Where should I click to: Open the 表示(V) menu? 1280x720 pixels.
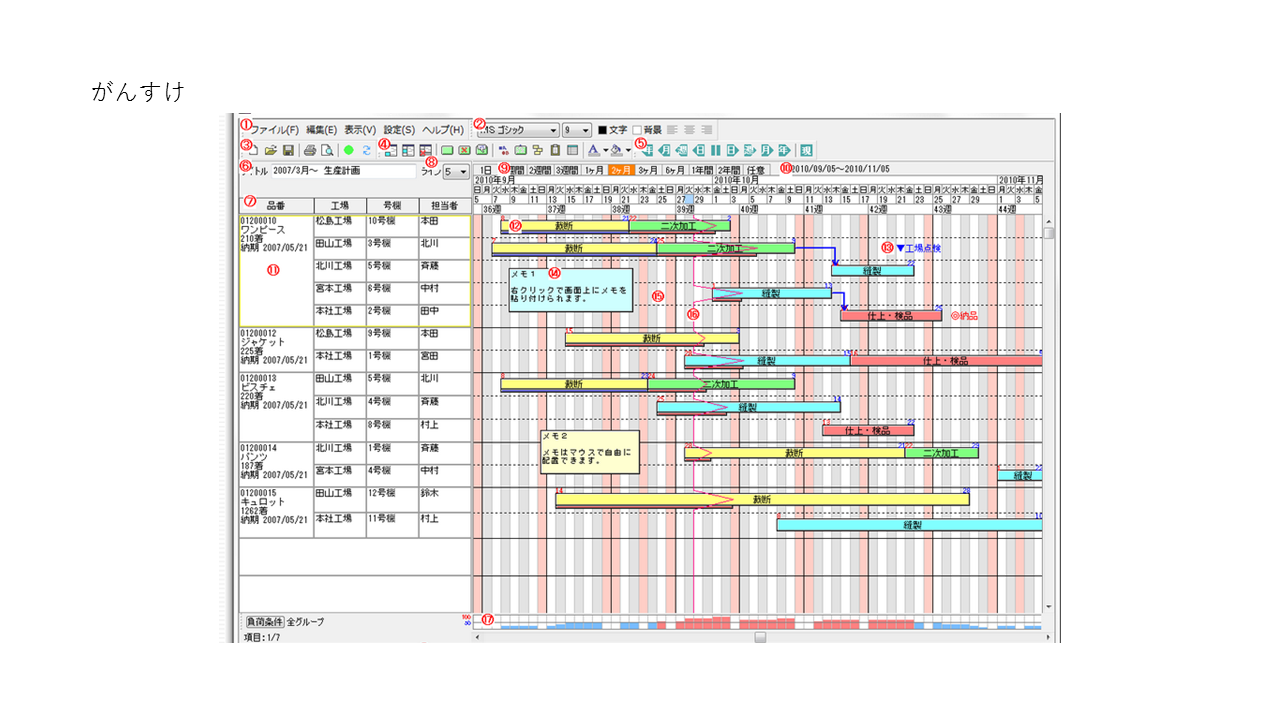click(360, 129)
